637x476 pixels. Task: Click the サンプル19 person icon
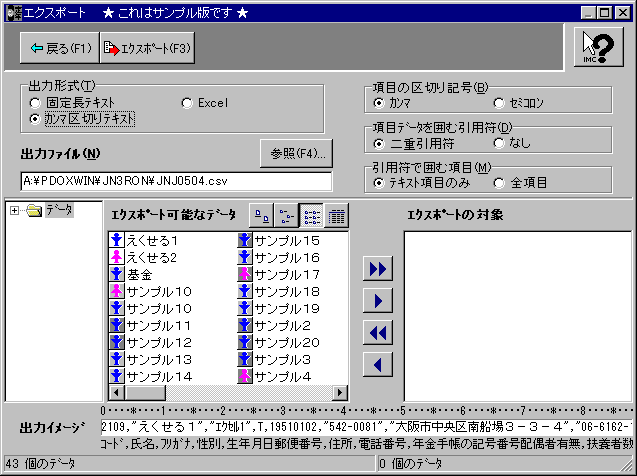click(x=245, y=309)
